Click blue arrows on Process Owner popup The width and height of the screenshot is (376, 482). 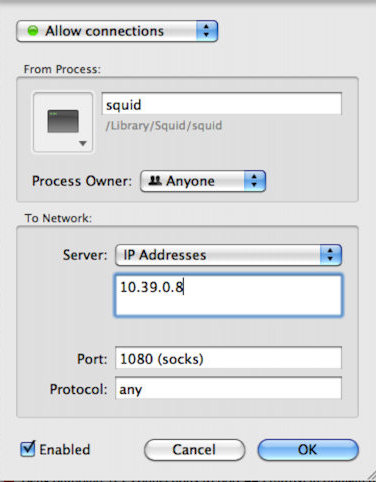coord(254,181)
